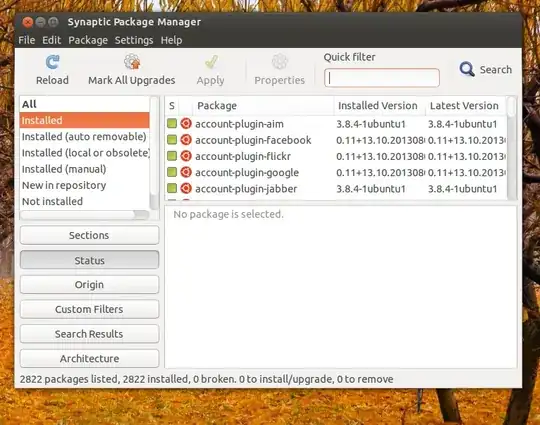Open the Settings menu
This screenshot has height=425, width=540.
pyautogui.click(x=134, y=40)
